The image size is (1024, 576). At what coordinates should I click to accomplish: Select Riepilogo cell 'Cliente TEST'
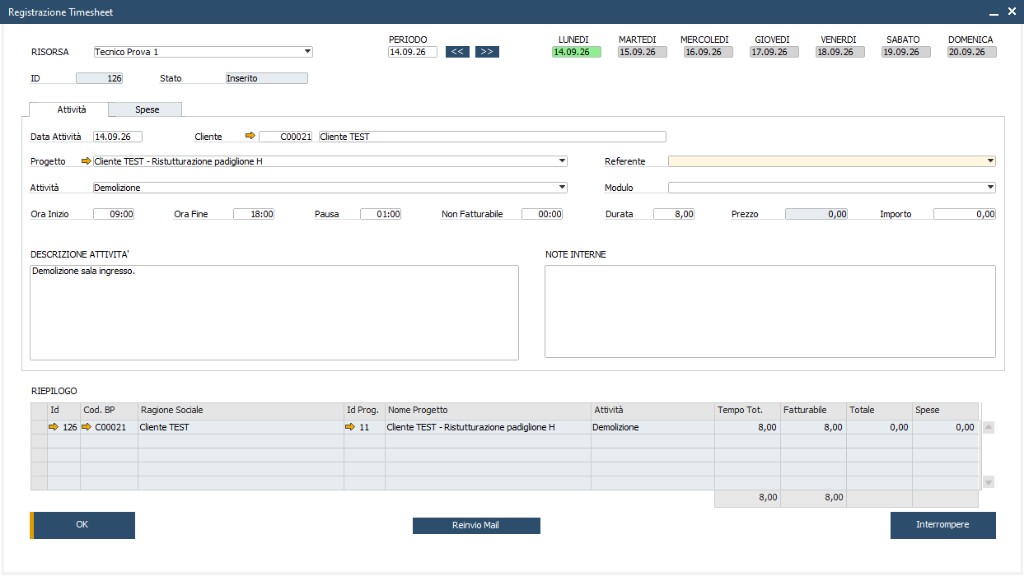coord(240,427)
